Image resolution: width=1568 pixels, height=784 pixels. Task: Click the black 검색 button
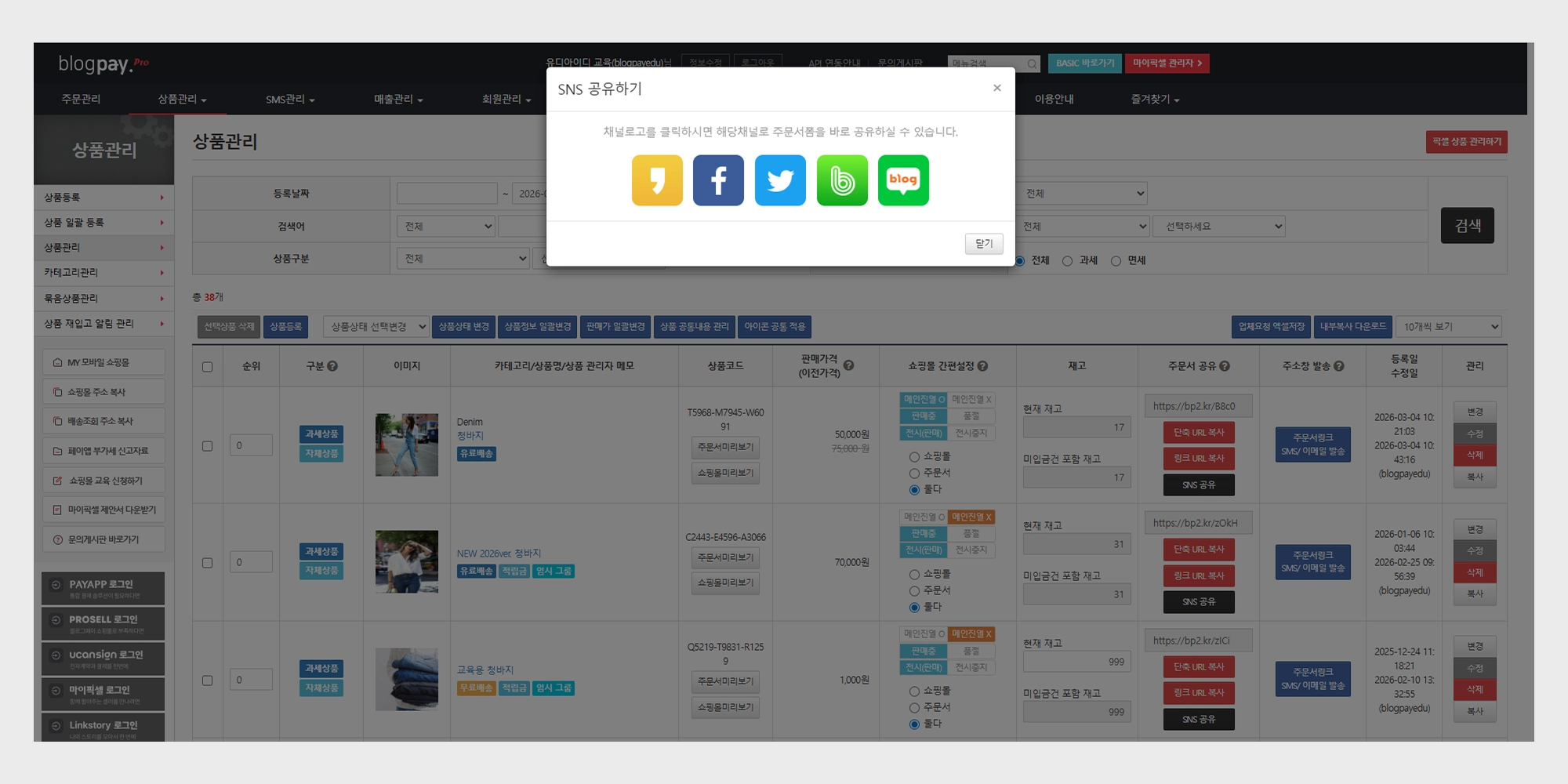pyautogui.click(x=1468, y=226)
